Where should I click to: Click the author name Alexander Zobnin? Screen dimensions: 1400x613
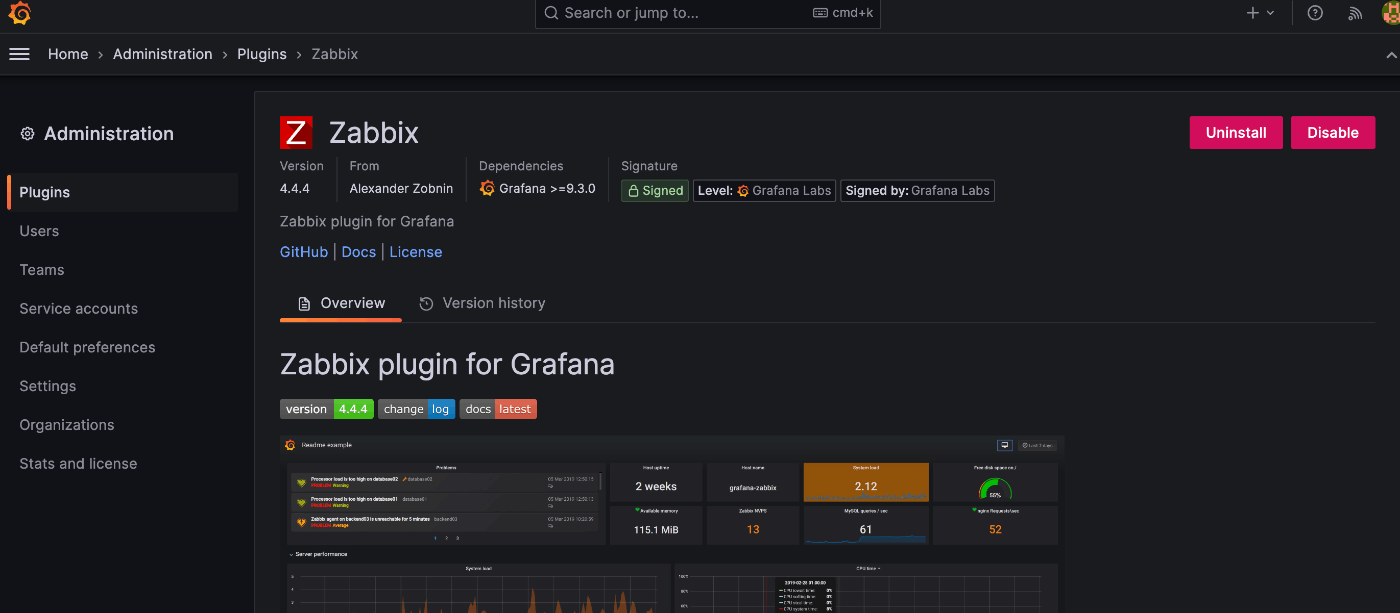click(x=401, y=188)
